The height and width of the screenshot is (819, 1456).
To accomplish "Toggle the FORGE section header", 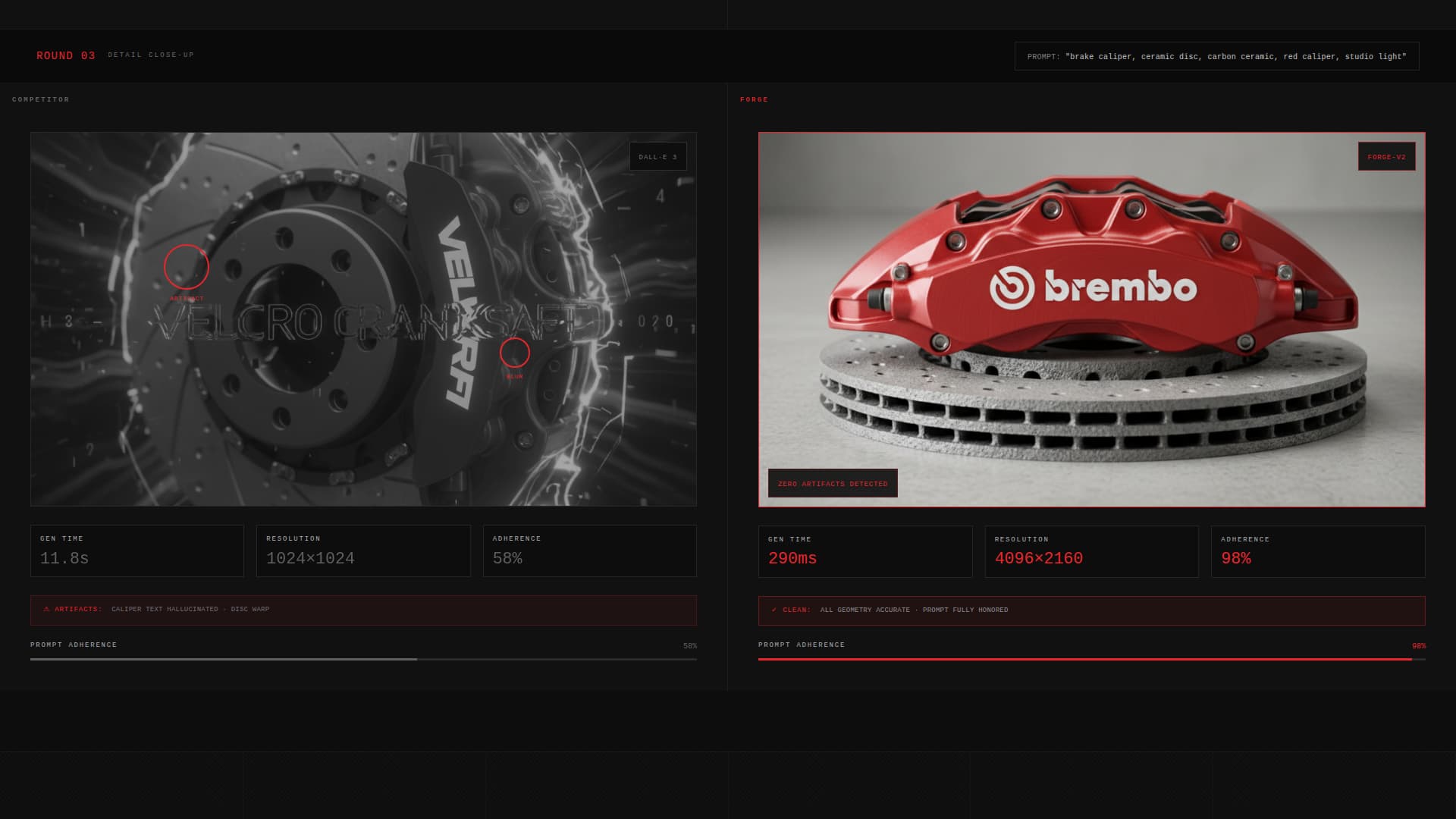I will click(755, 99).
